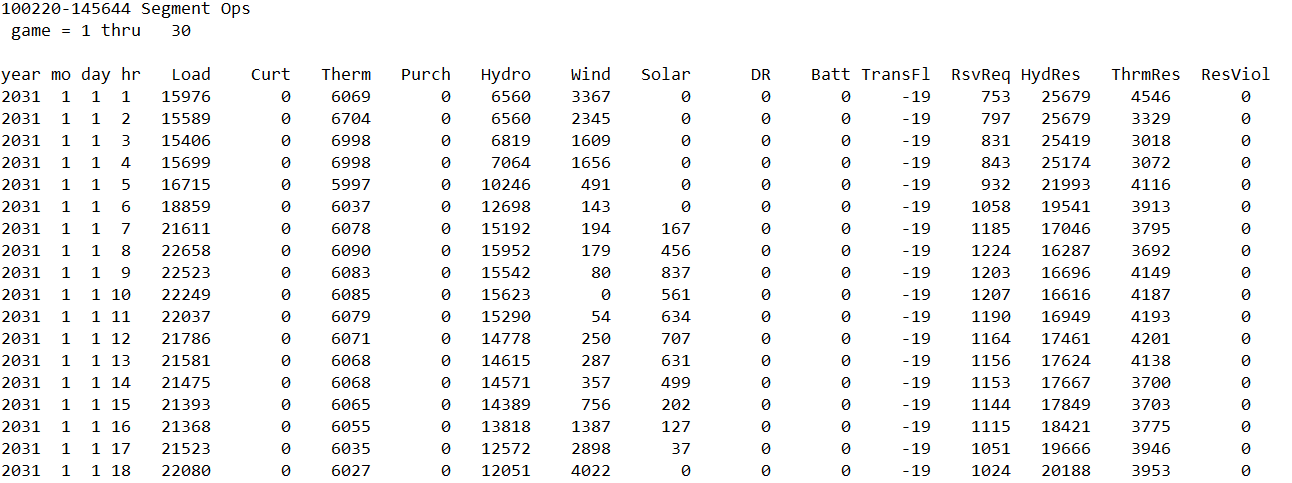1292x483 pixels.
Task: Select the peak Load value 22658
Action: point(185,251)
